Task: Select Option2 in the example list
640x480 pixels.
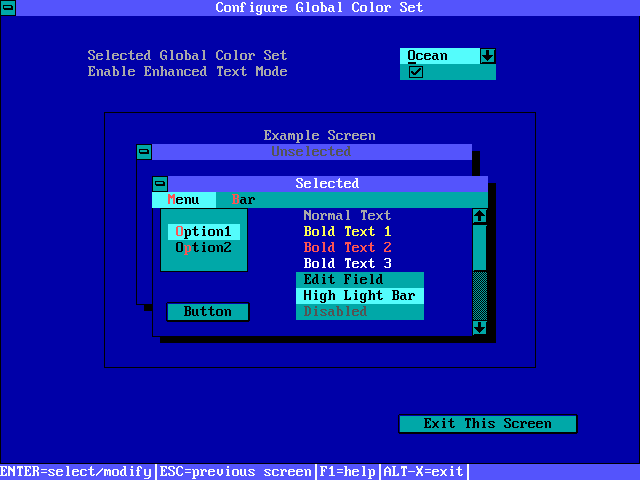Action: click(x=203, y=248)
